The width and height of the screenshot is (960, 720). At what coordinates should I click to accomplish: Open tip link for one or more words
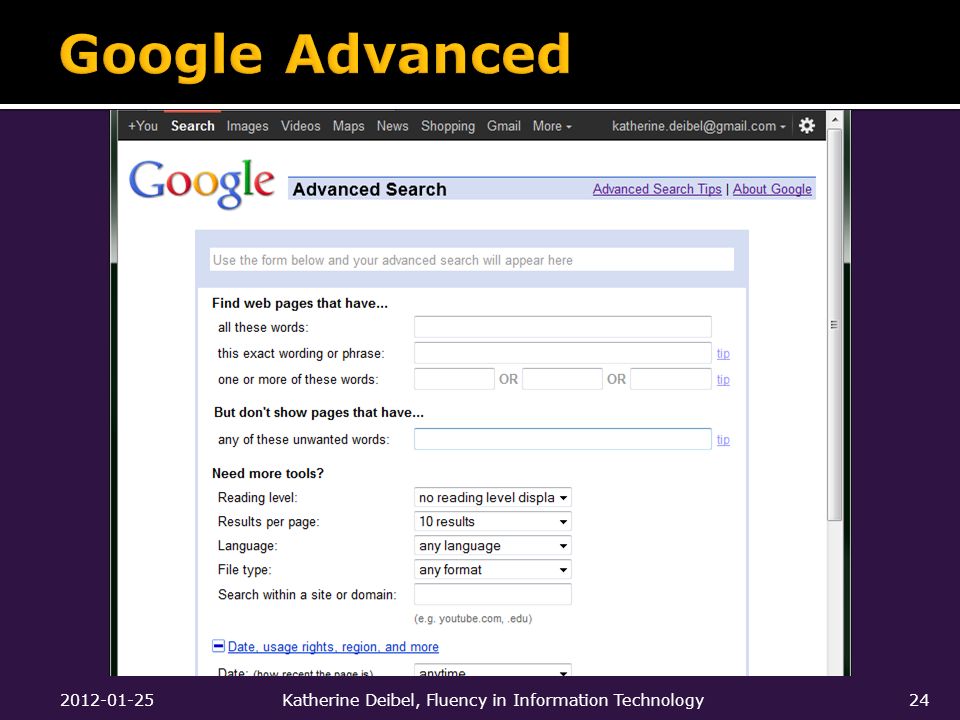[723, 380]
